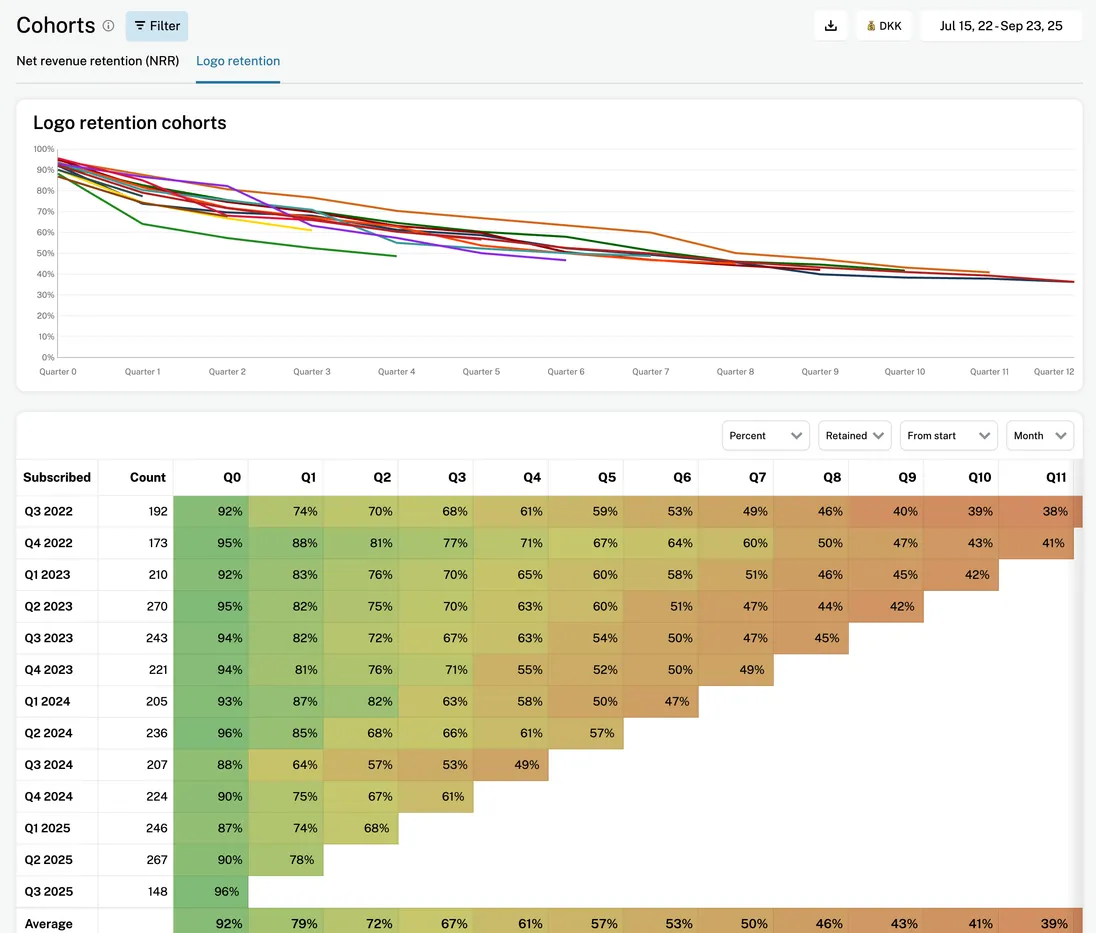Open the Month interval dropdown

coord(1040,436)
